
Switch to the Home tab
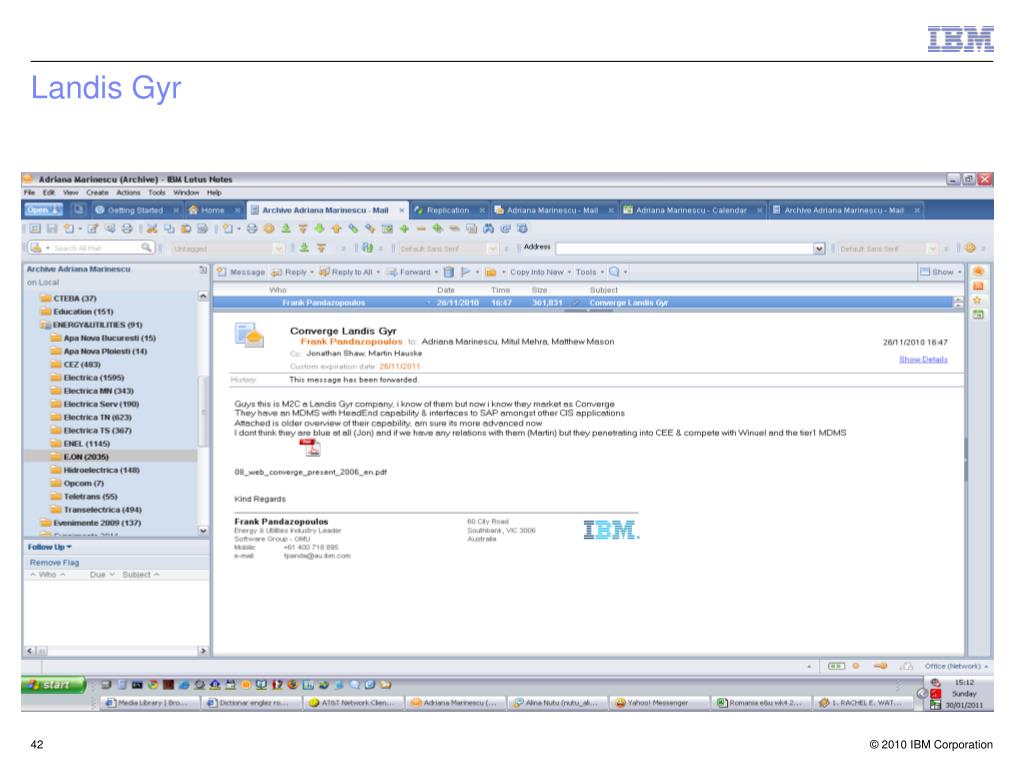click(213, 210)
